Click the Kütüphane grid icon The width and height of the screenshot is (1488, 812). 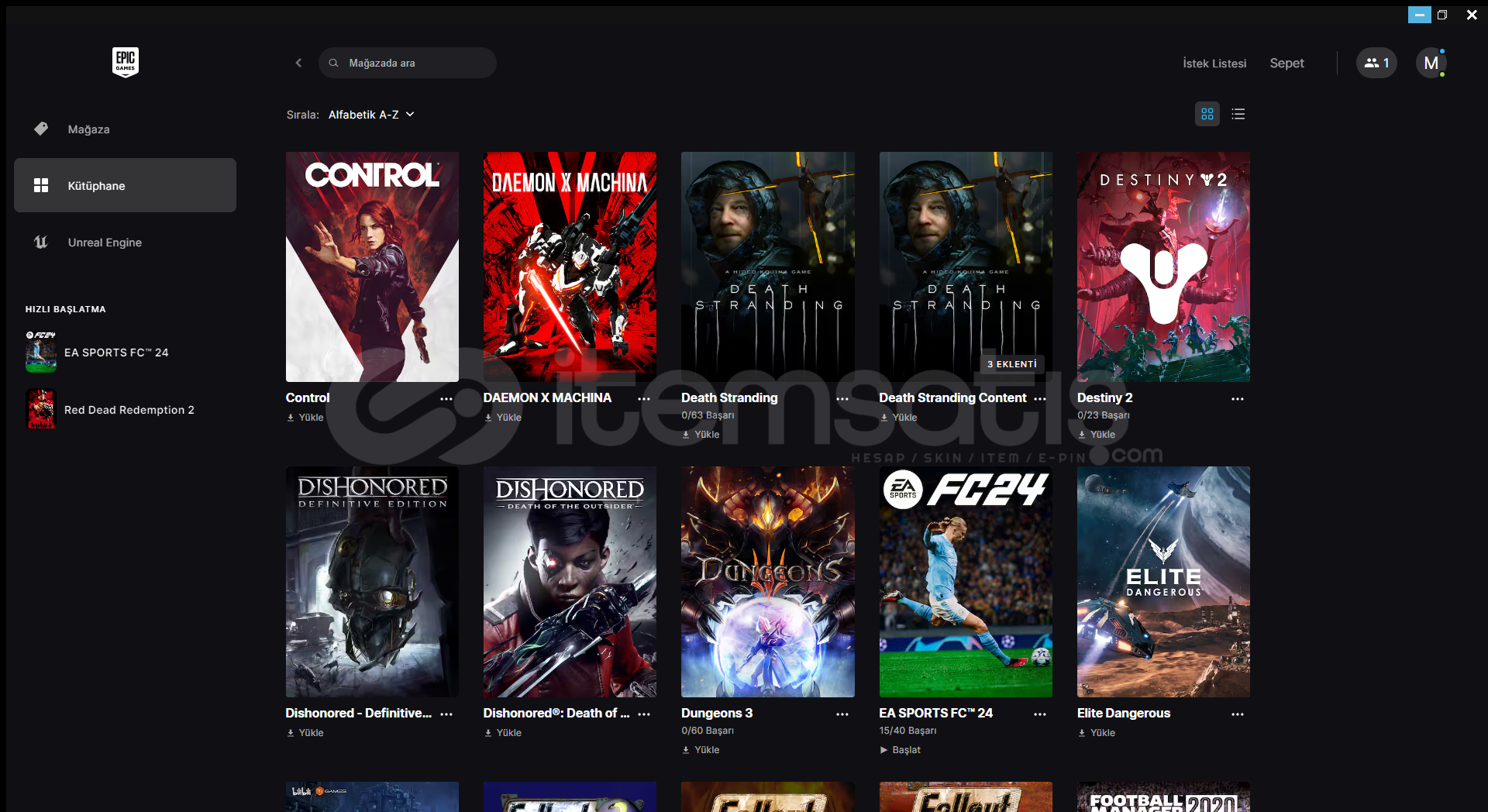[x=41, y=185]
